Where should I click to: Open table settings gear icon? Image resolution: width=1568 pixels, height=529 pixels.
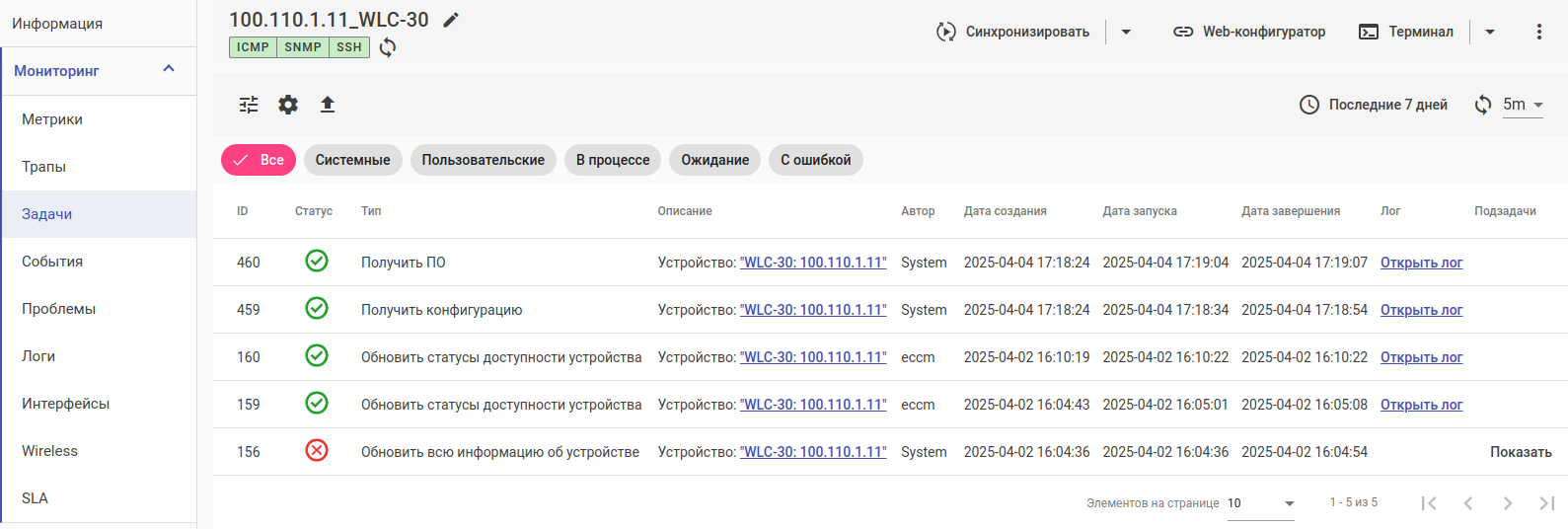click(x=288, y=105)
